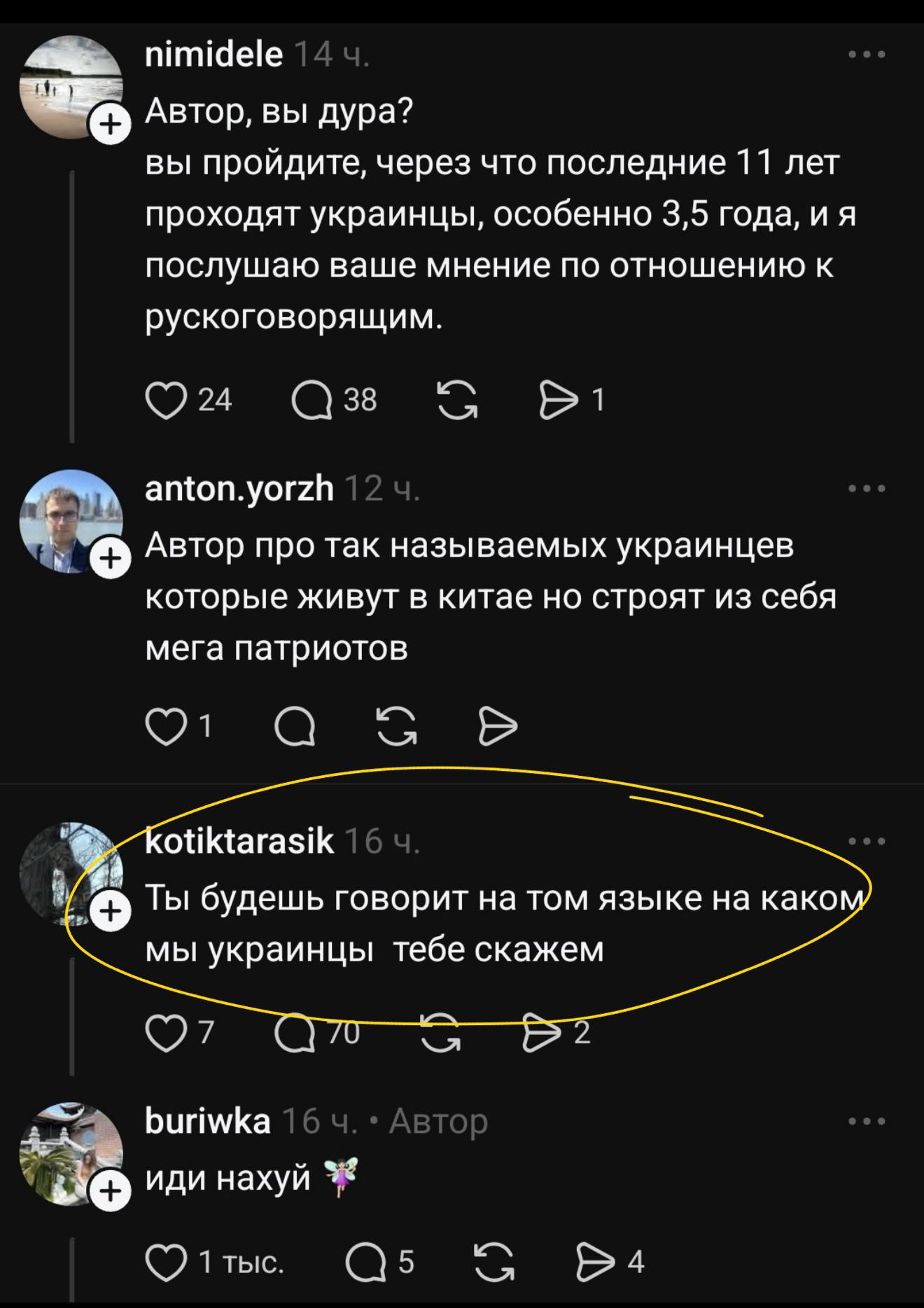The width and height of the screenshot is (924, 1308).
Task: Like anton.yorzh's comment
Action: 162,727
